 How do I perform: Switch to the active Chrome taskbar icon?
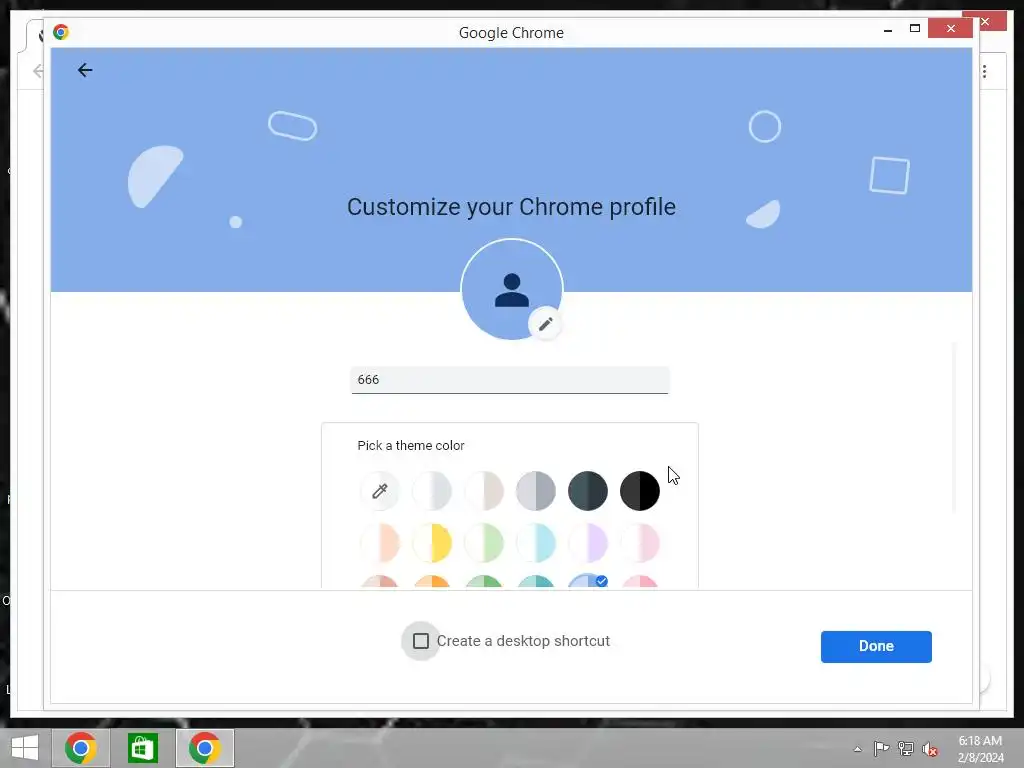point(204,748)
